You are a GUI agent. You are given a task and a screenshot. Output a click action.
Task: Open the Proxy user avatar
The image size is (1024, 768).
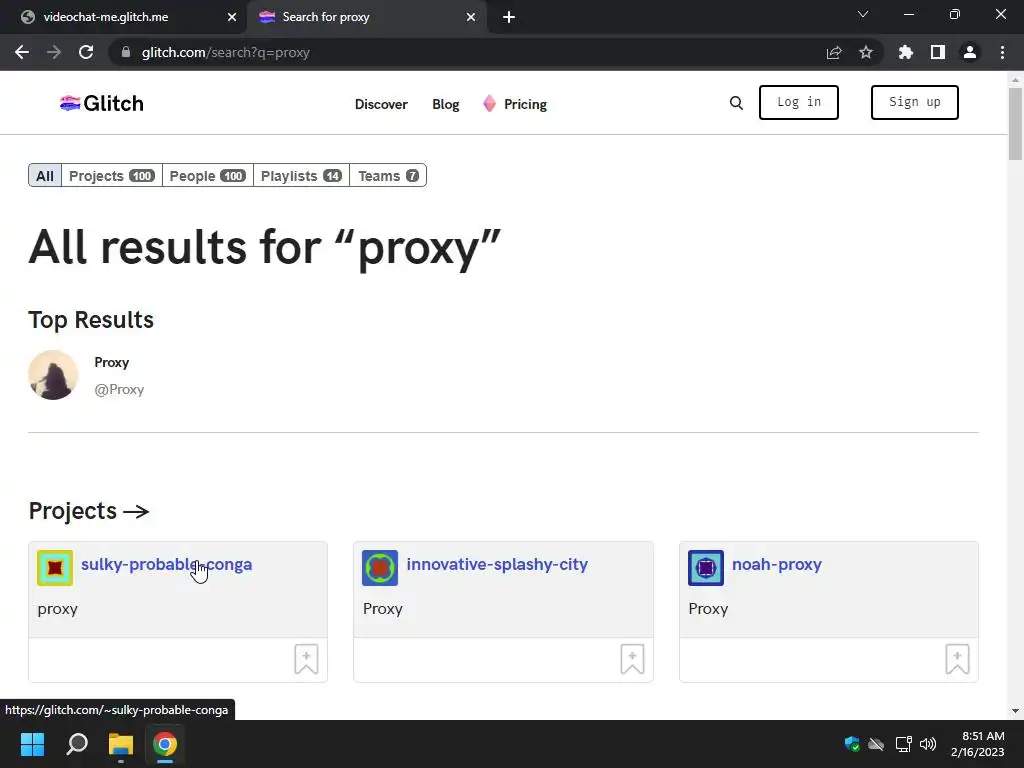tap(53, 375)
